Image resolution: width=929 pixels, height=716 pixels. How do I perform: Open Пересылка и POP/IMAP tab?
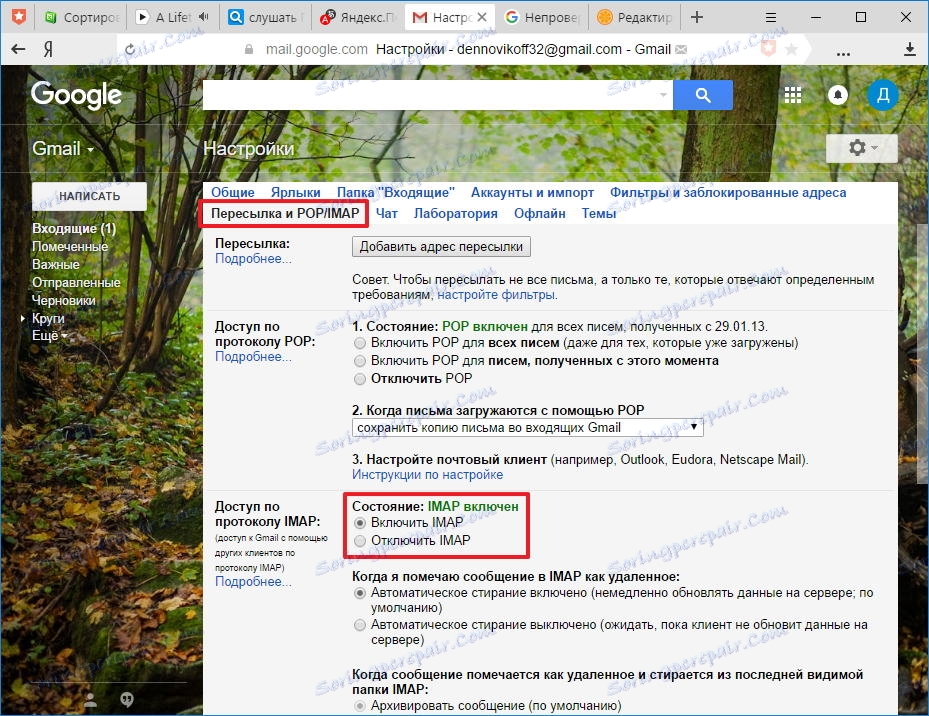click(x=285, y=213)
